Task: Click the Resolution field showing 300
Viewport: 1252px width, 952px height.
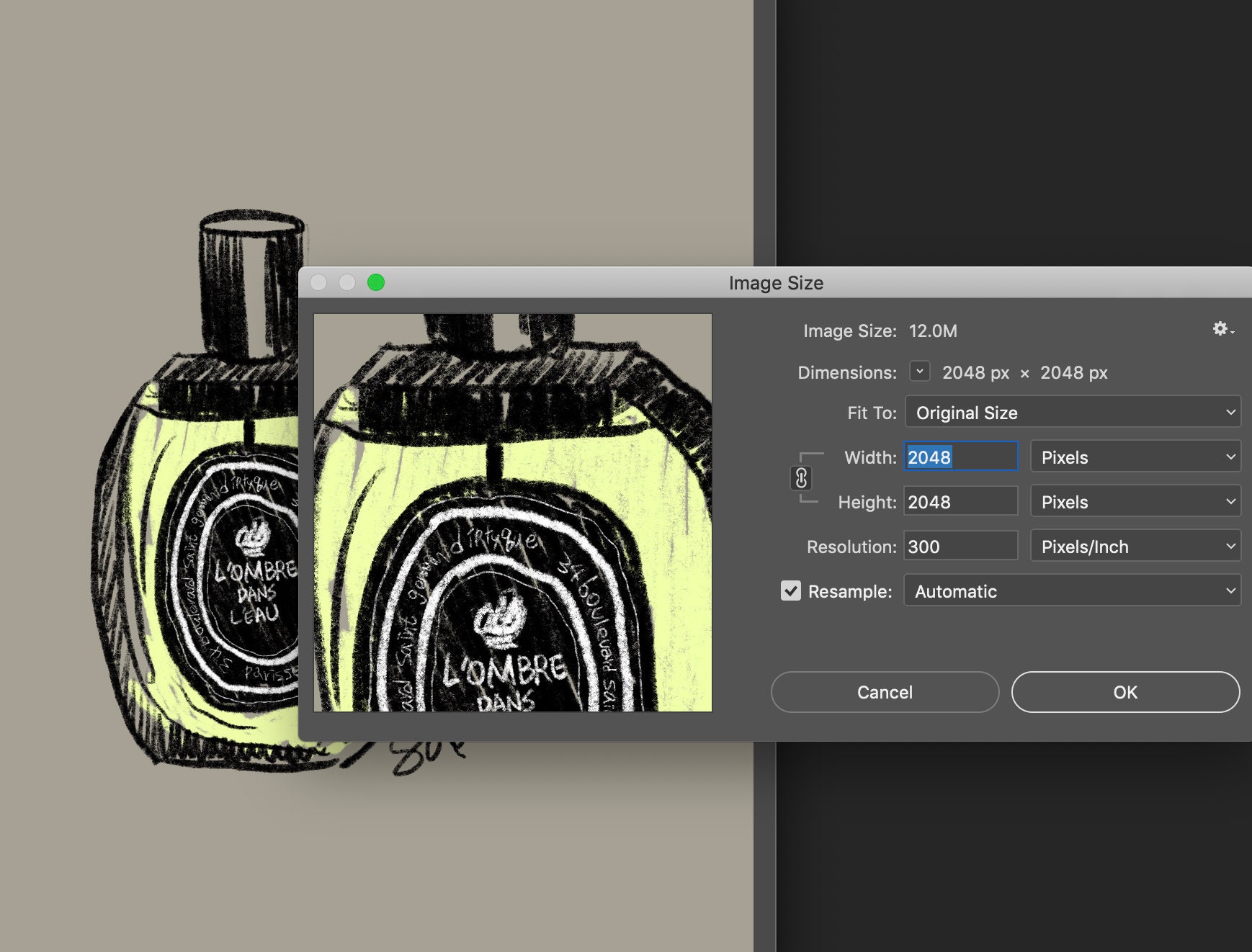Action: [x=960, y=546]
